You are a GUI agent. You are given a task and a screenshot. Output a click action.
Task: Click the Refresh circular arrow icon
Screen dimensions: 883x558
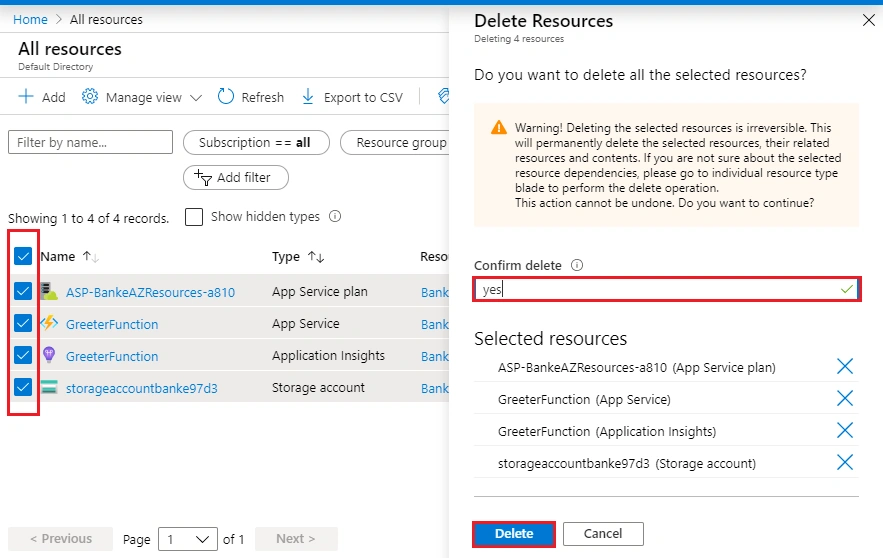(226, 96)
